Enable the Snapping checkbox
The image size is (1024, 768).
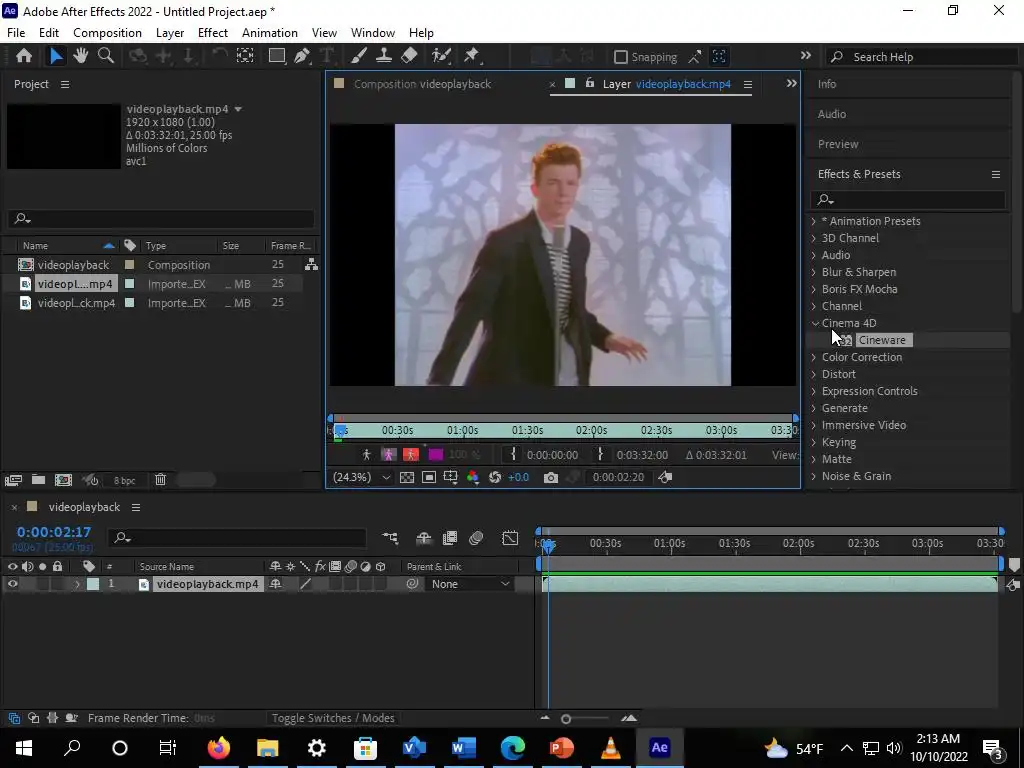click(x=621, y=57)
